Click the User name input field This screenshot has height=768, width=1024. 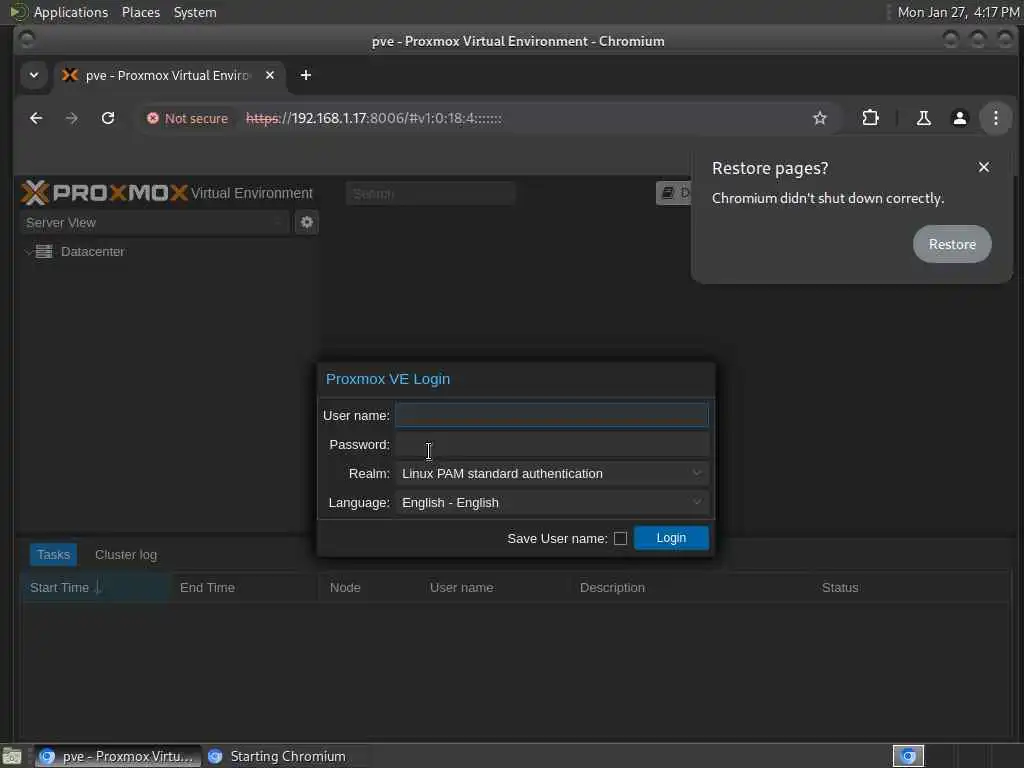552,415
